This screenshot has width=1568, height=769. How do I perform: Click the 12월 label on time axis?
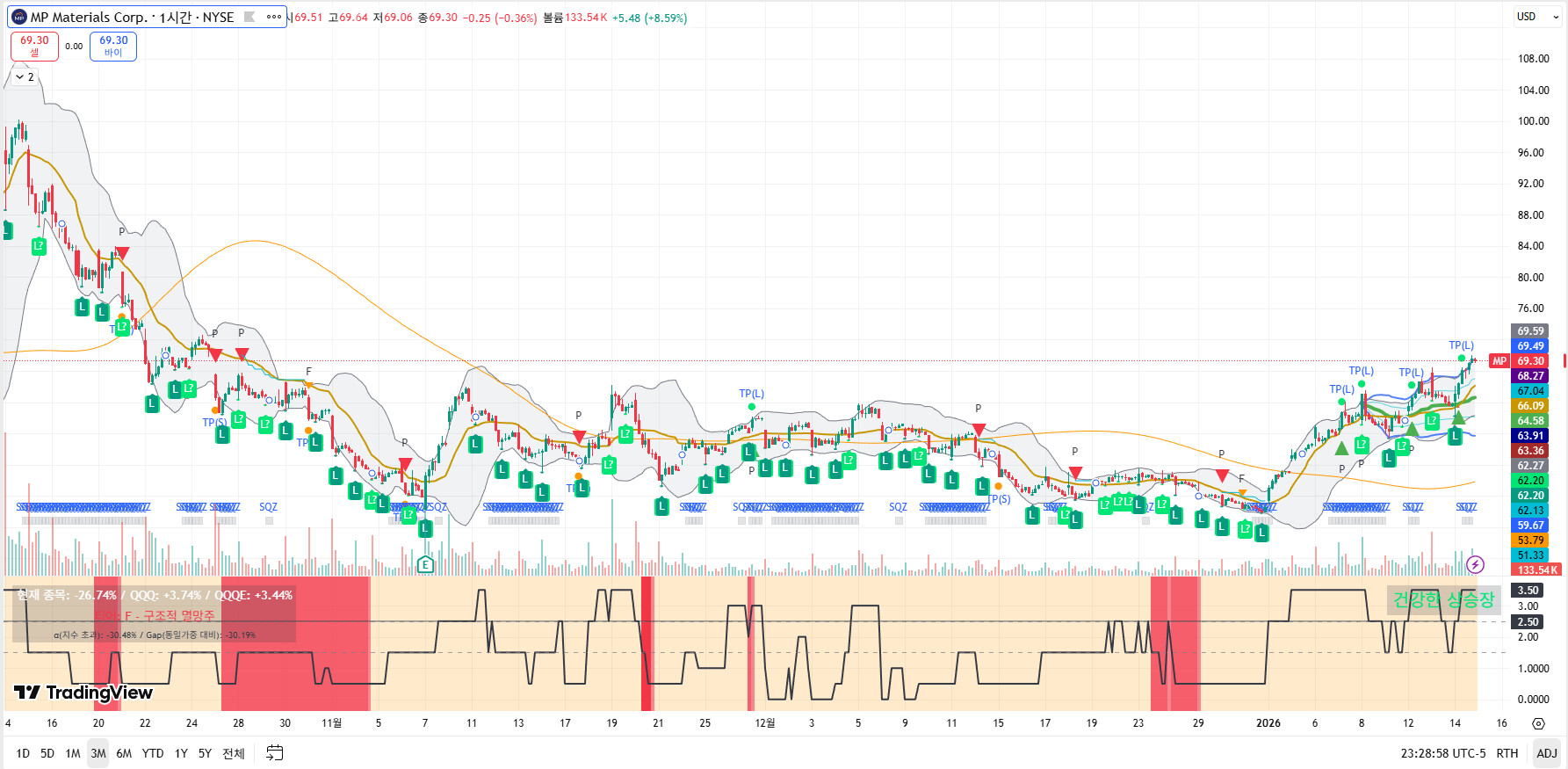tap(765, 723)
